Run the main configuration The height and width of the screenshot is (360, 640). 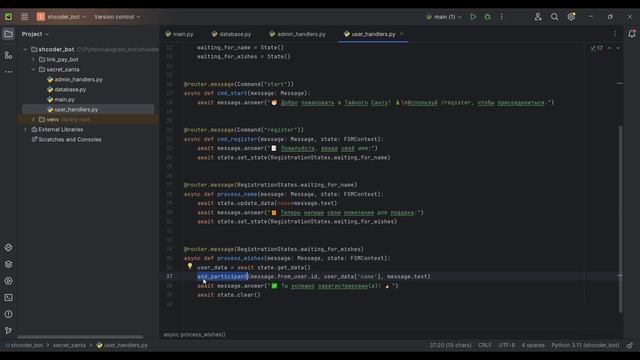point(473,17)
